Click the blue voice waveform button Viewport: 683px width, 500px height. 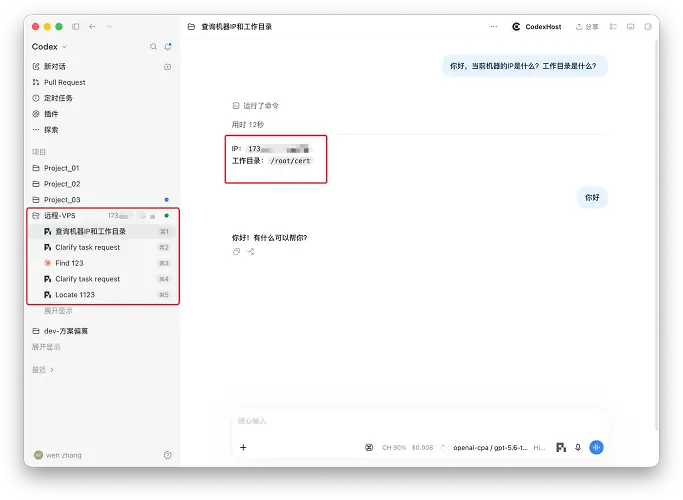596,447
